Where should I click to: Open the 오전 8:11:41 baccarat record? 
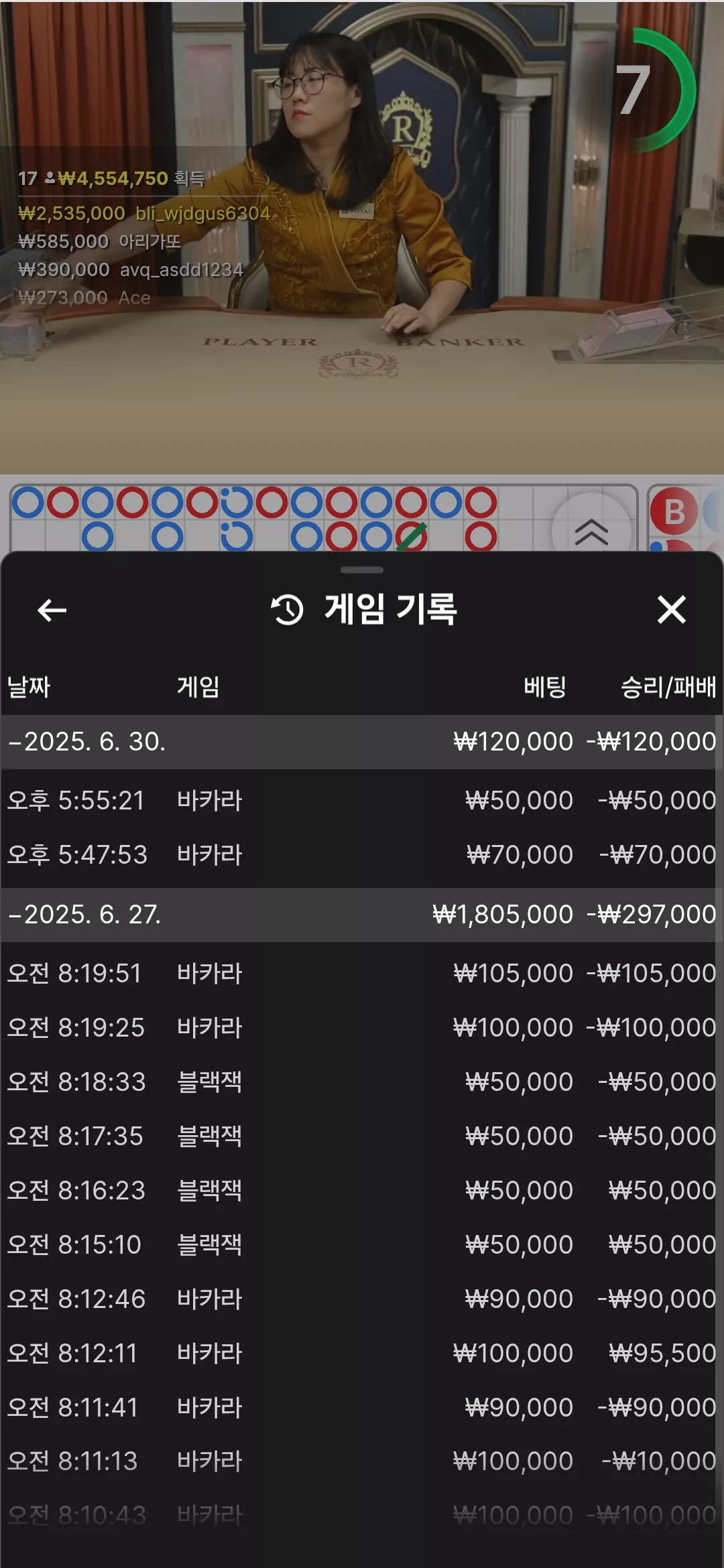tap(362, 1407)
